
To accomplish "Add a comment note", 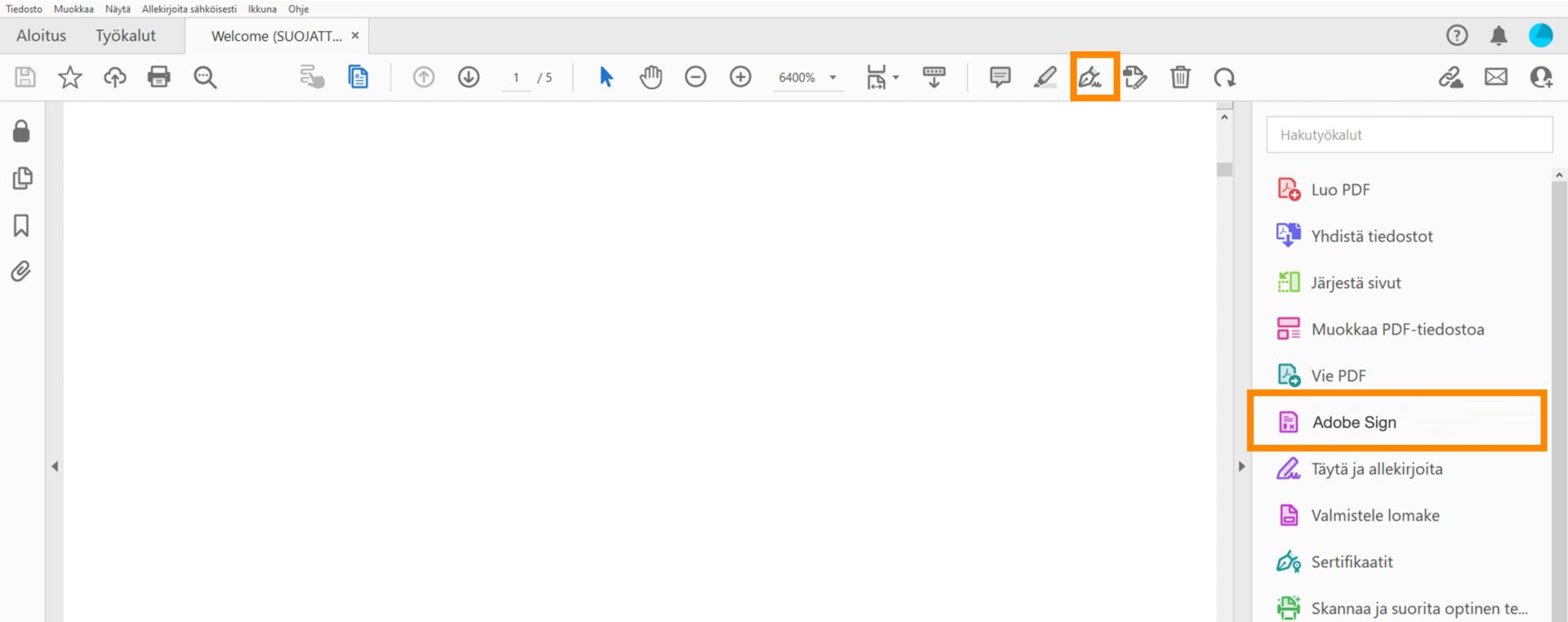I will 1000,78.
